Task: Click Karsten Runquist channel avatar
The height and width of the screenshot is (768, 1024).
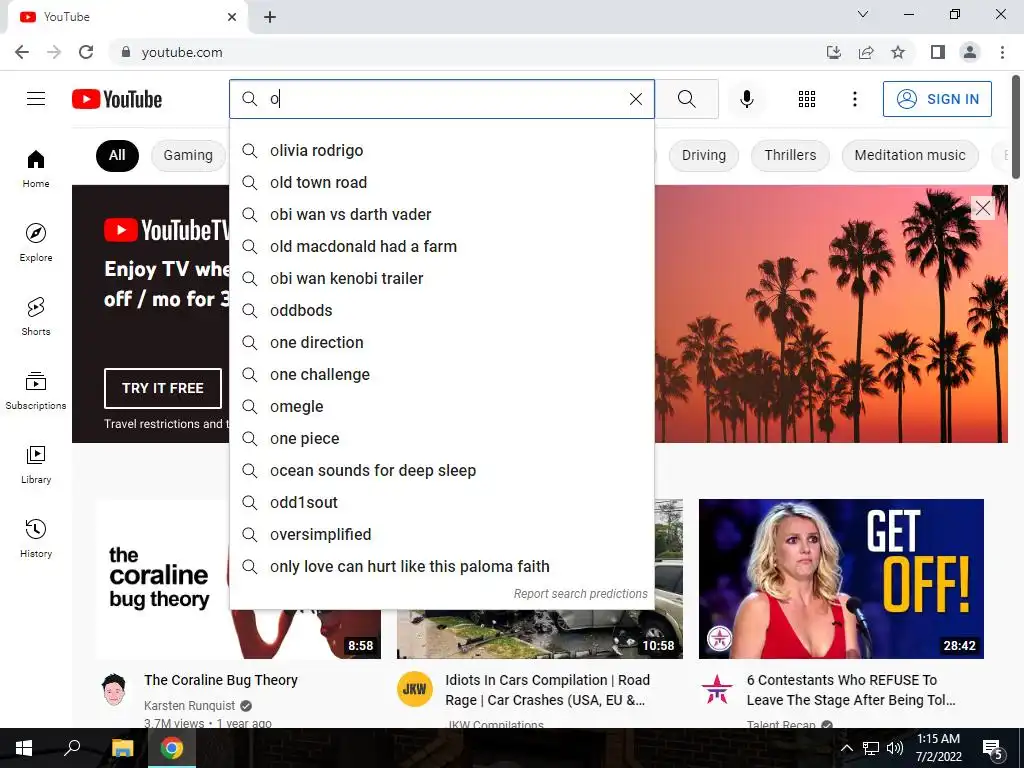Action: click(114, 689)
